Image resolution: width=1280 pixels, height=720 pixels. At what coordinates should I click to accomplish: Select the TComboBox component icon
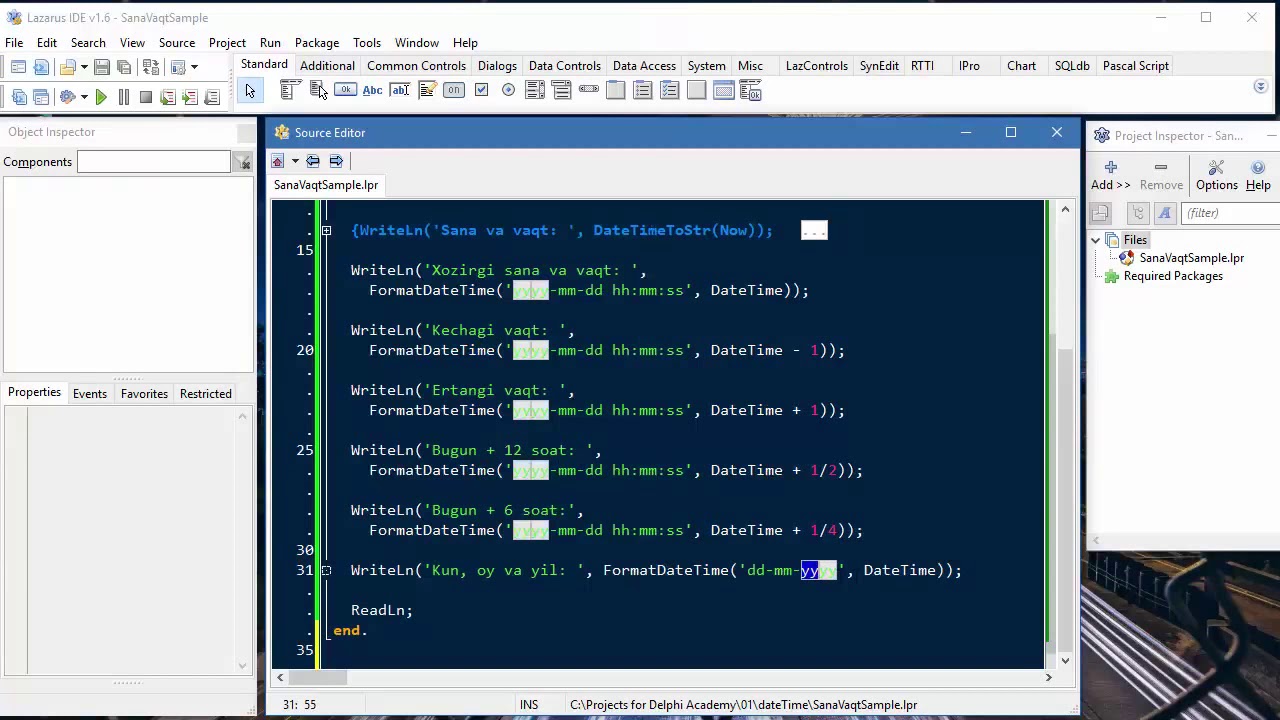click(562, 91)
